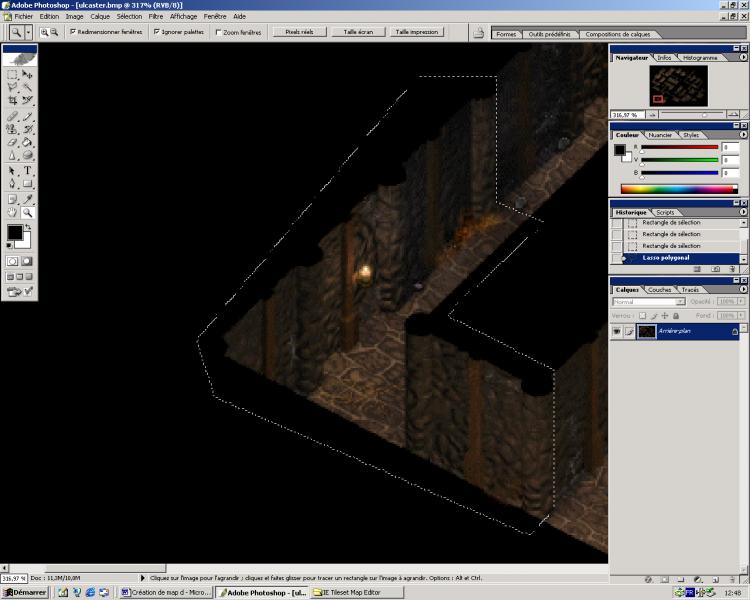Viewport: 750px width, 600px height.
Task: Open the Fichier menu
Action: 23,16
